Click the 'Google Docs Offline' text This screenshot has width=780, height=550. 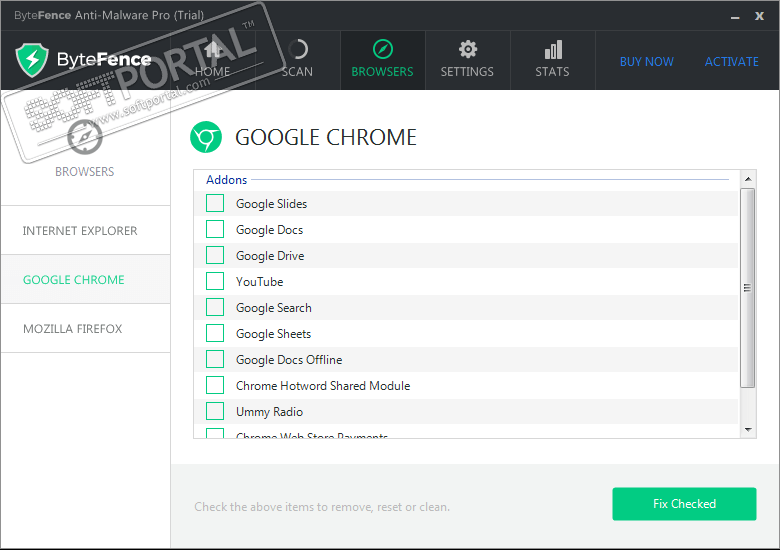click(289, 360)
